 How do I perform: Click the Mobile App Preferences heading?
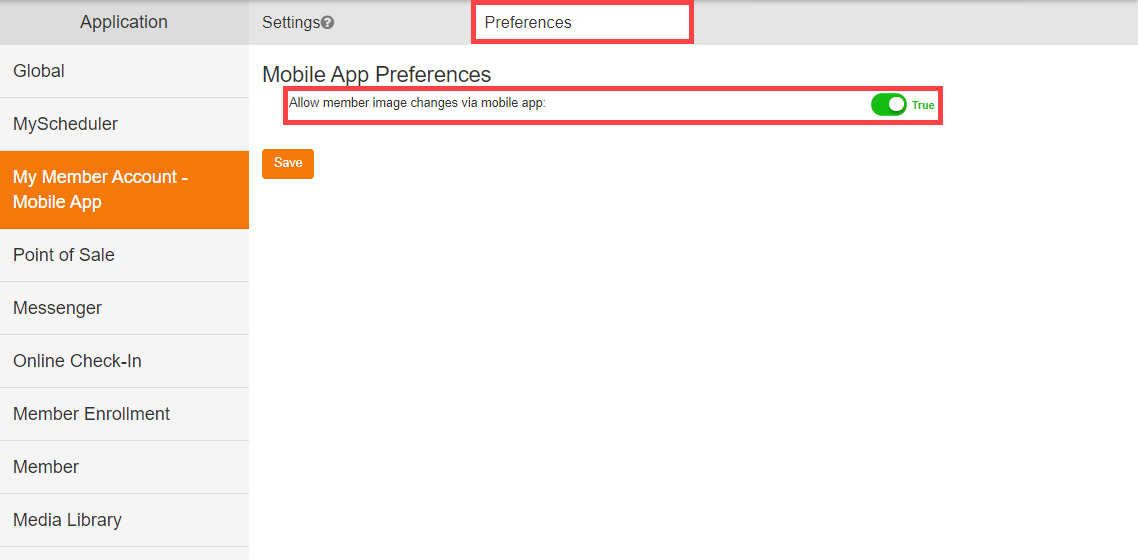pyautogui.click(x=377, y=74)
